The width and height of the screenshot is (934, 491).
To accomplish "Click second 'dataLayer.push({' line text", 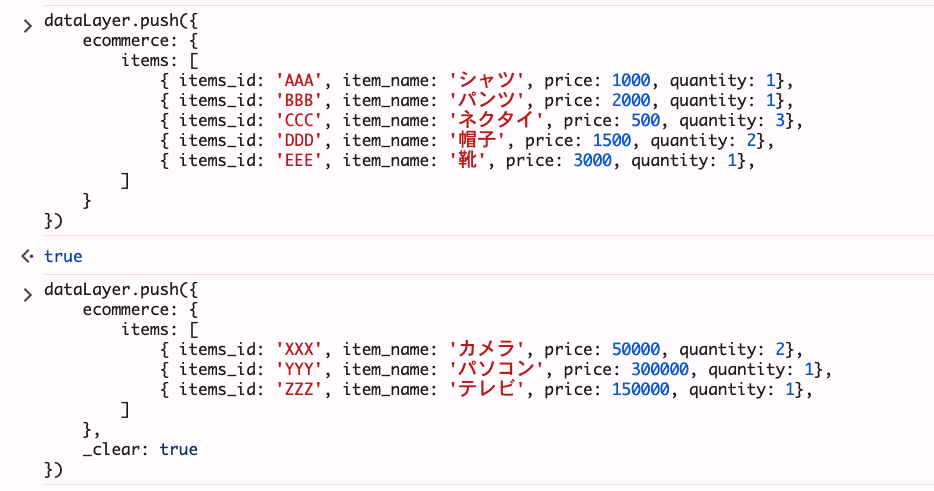I will pyautogui.click(x=121, y=290).
